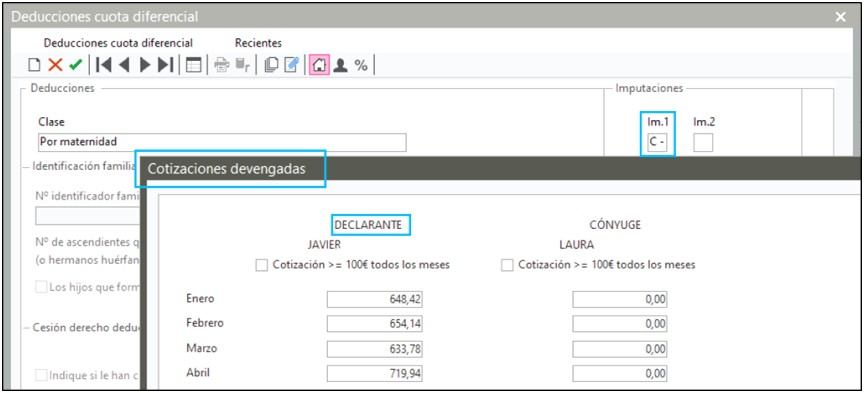The width and height of the screenshot is (864, 393).
Task: Go to the first record
Action: click(x=103, y=65)
